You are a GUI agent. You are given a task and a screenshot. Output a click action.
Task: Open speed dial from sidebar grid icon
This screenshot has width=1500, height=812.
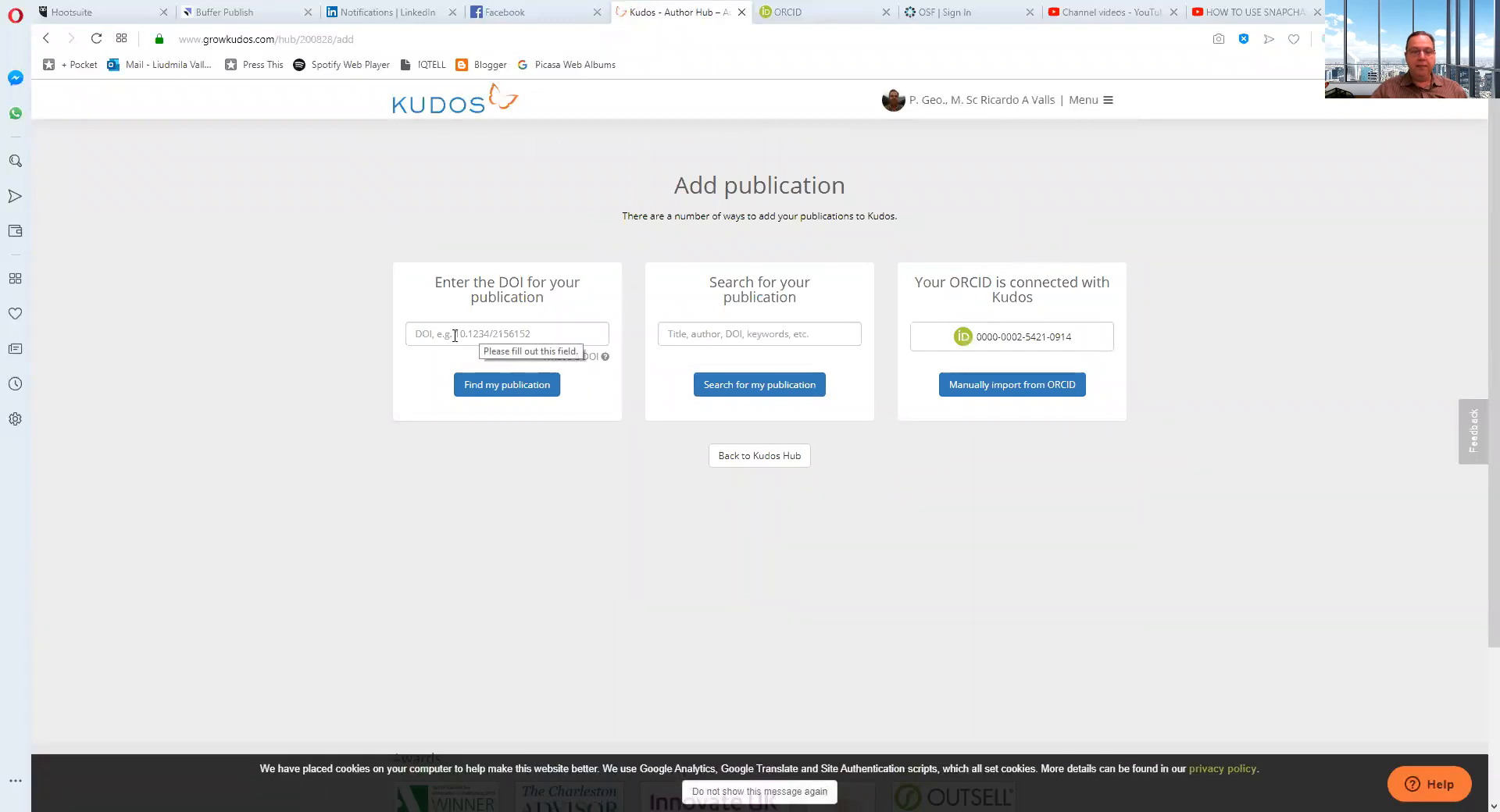click(16, 279)
